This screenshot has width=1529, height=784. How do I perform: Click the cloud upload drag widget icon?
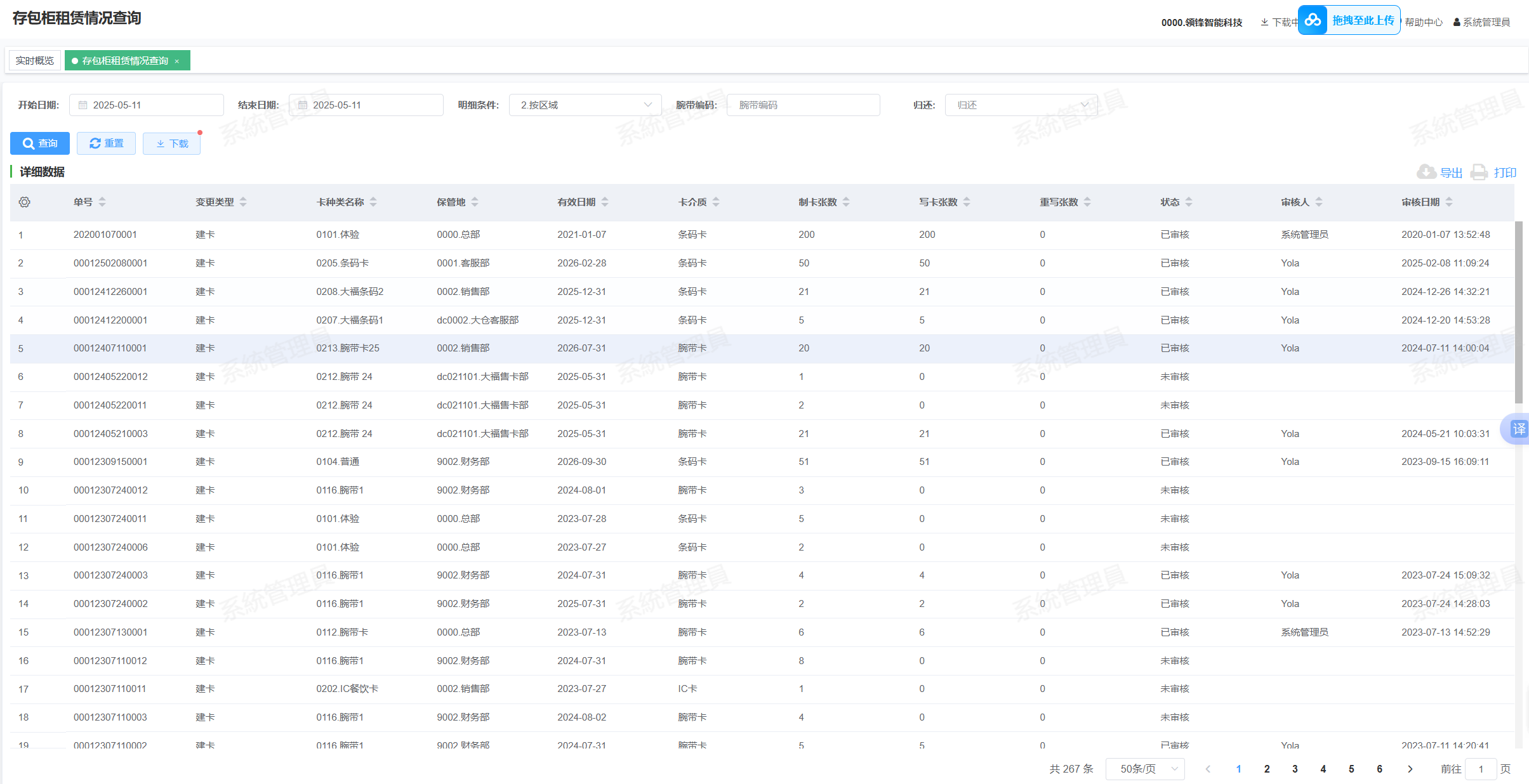pos(1313,20)
